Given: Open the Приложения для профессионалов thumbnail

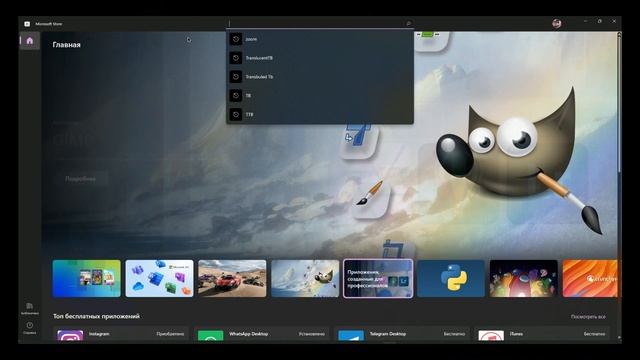Looking at the screenshot, I should (x=378, y=278).
